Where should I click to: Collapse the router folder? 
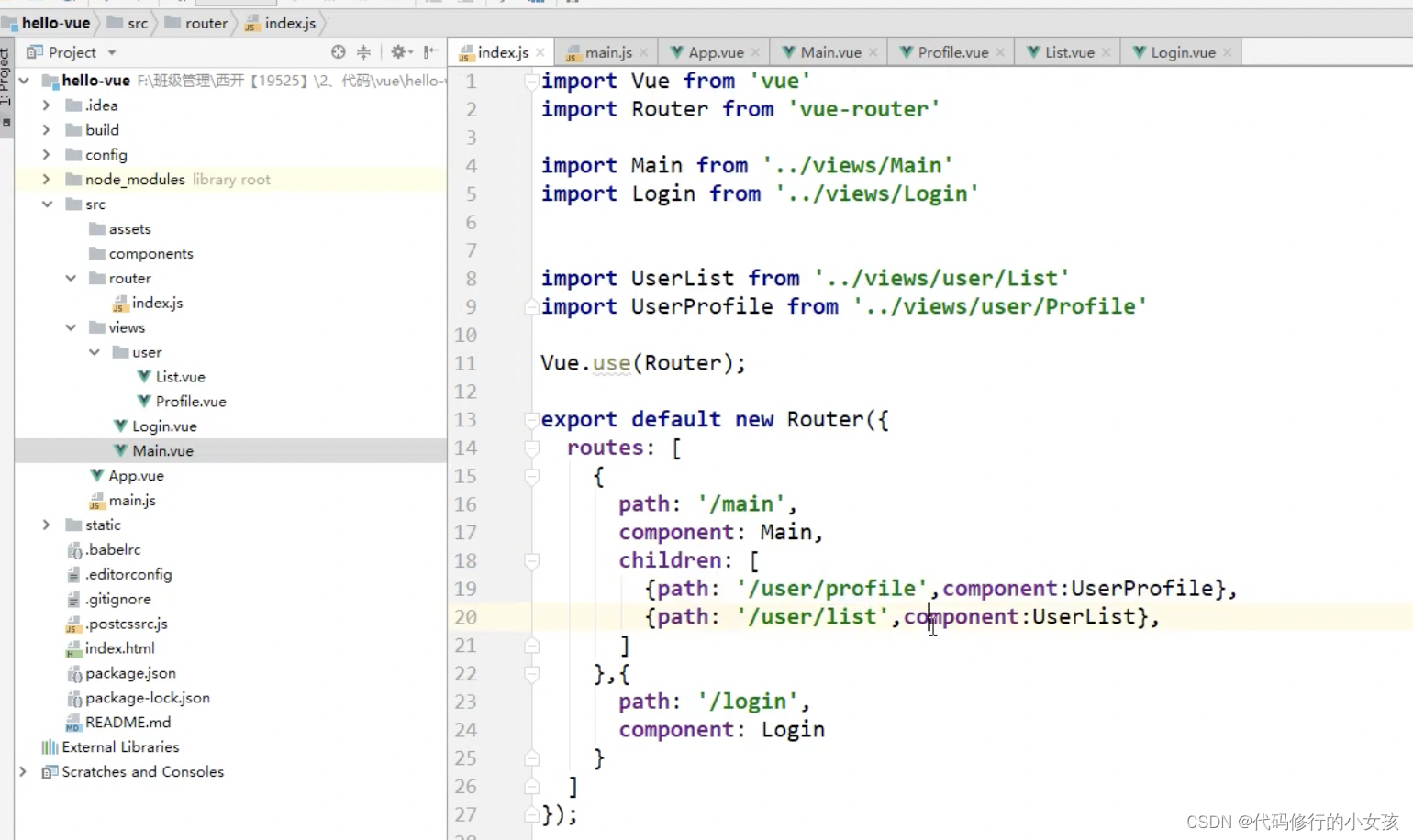pos(71,278)
